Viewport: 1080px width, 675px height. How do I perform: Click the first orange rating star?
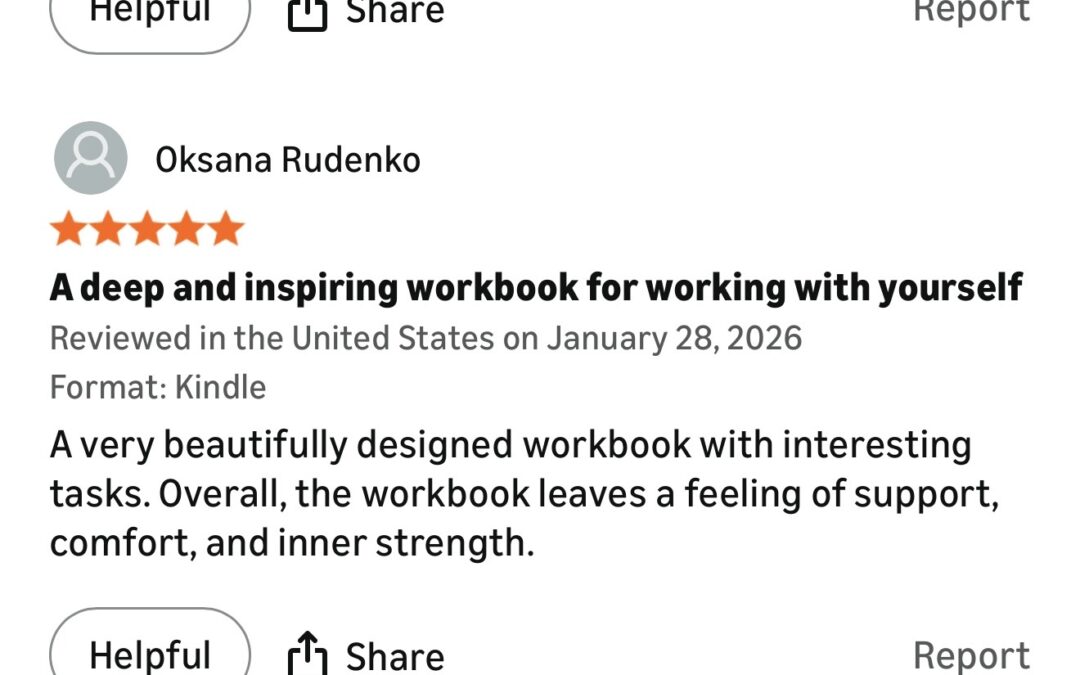point(69,229)
